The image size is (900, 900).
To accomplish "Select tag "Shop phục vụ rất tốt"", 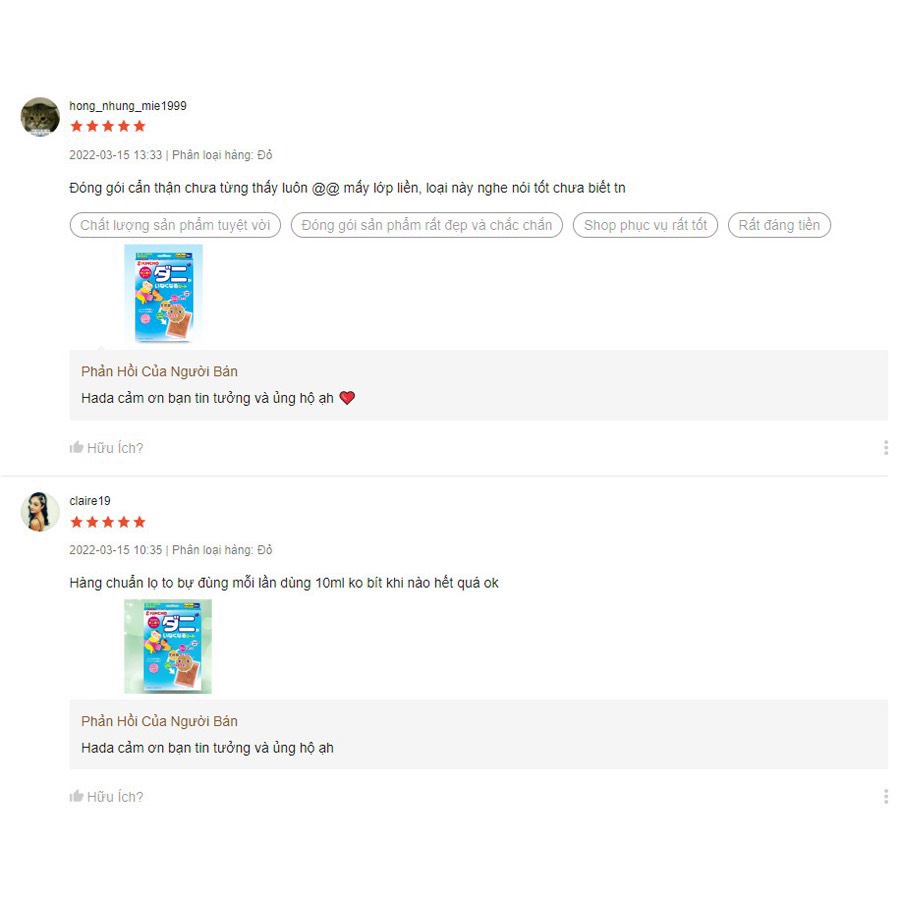I will (x=645, y=225).
